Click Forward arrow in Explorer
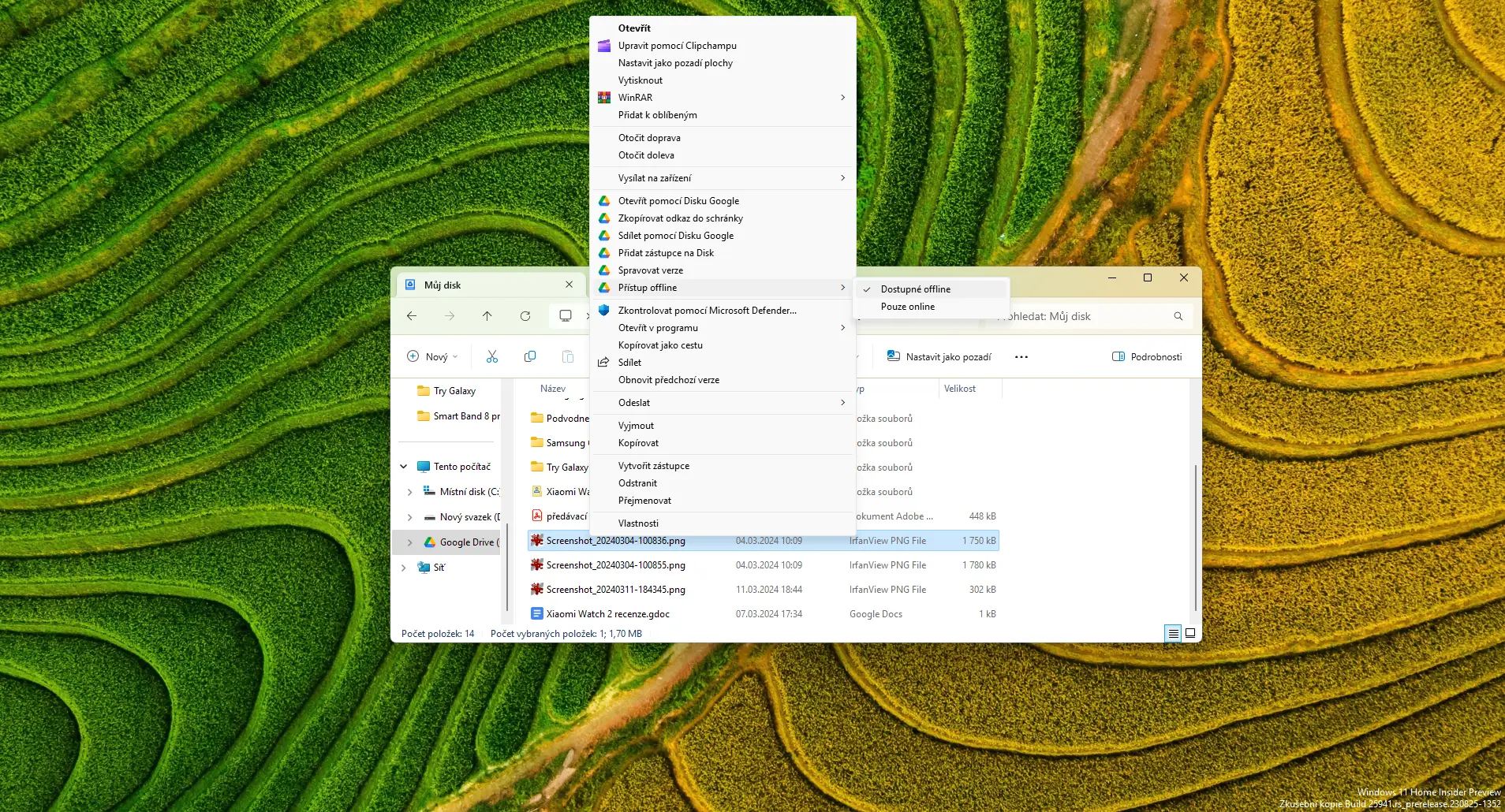The height and width of the screenshot is (812, 1505). click(x=450, y=316)
